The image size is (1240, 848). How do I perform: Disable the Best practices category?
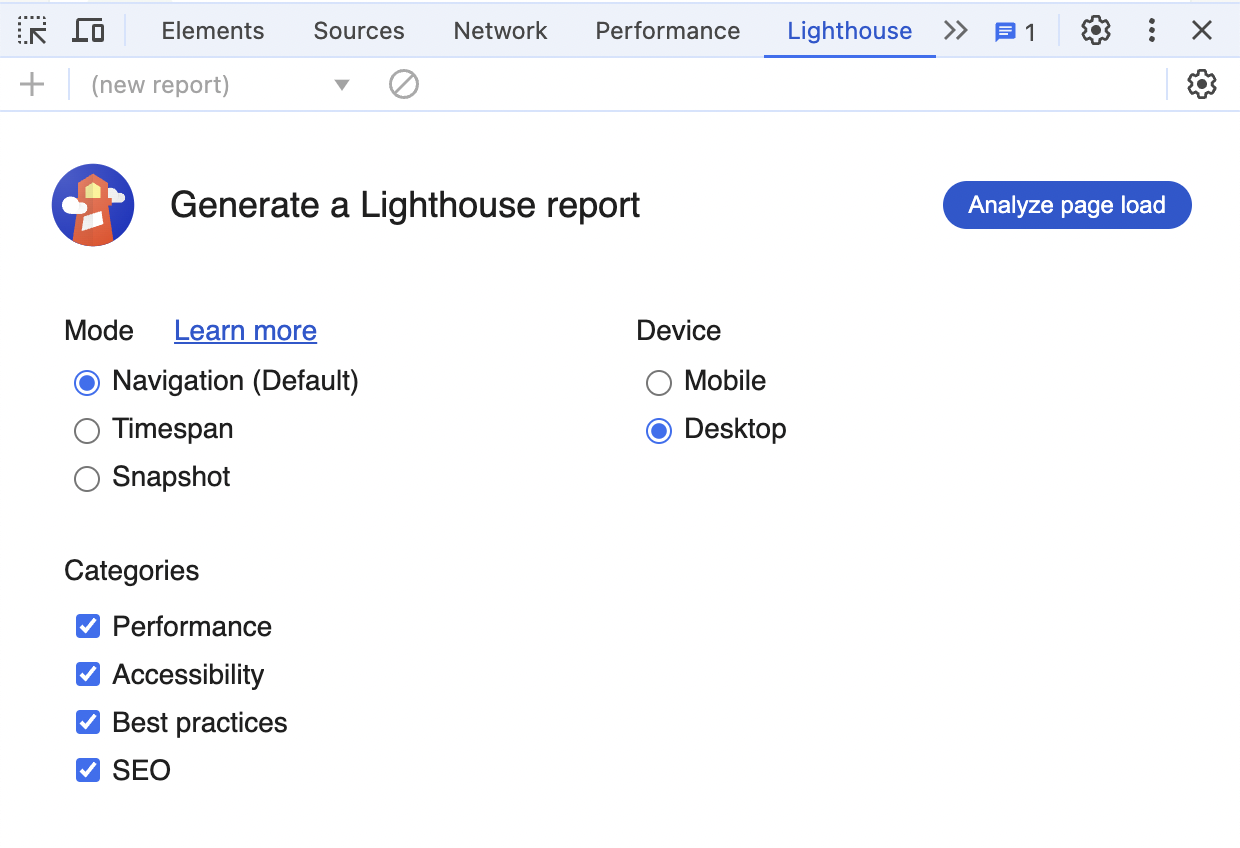click(x=88, y=721)
